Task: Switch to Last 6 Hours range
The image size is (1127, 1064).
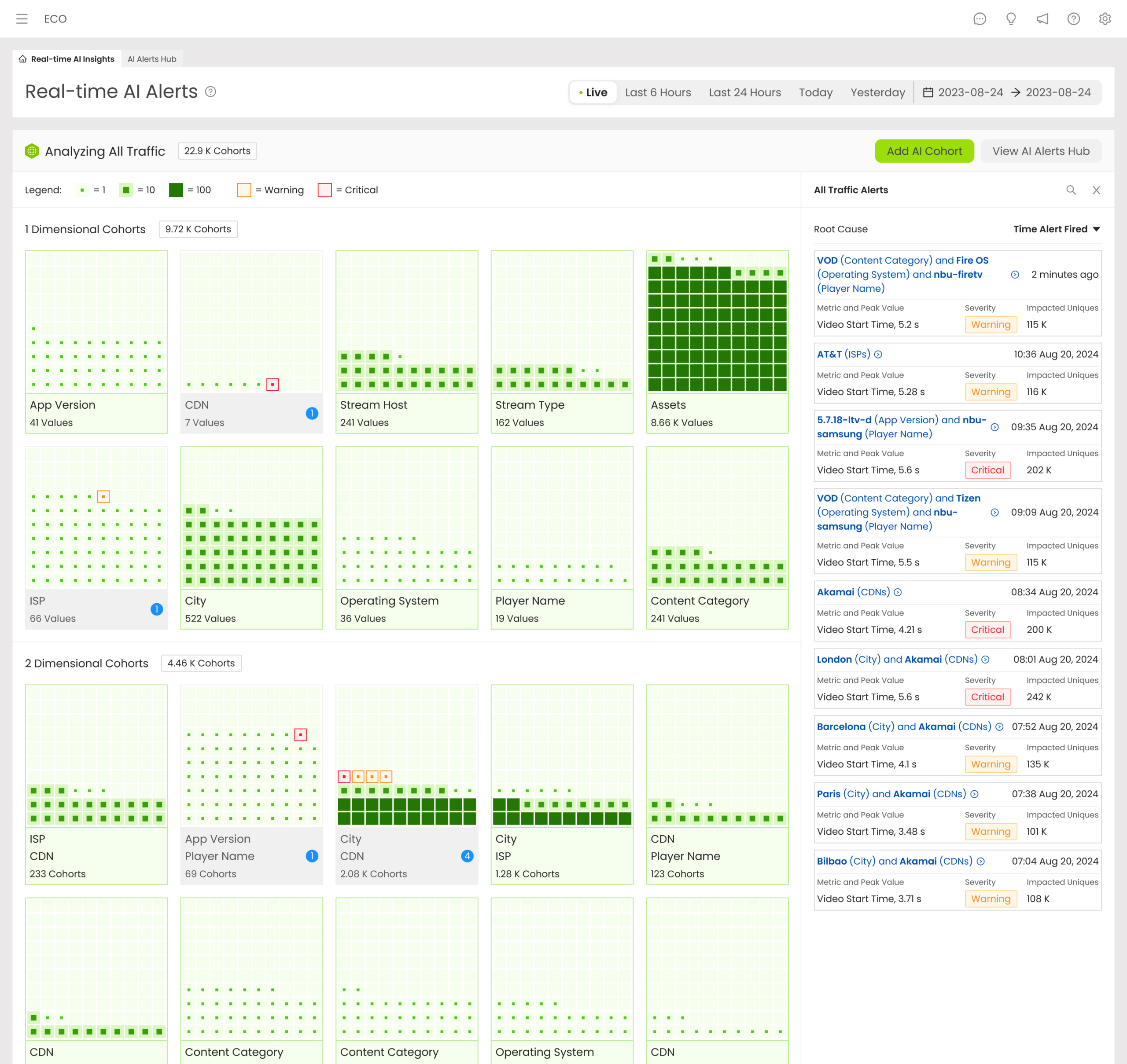Action: [x=658, y=92]
